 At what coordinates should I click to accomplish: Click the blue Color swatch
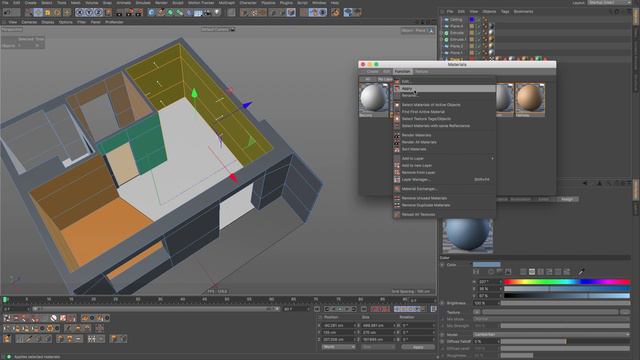tap(487, 265)
